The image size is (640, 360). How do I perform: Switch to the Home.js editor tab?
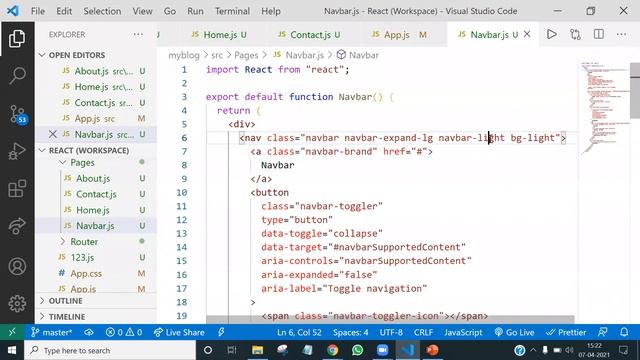point(220,35)
